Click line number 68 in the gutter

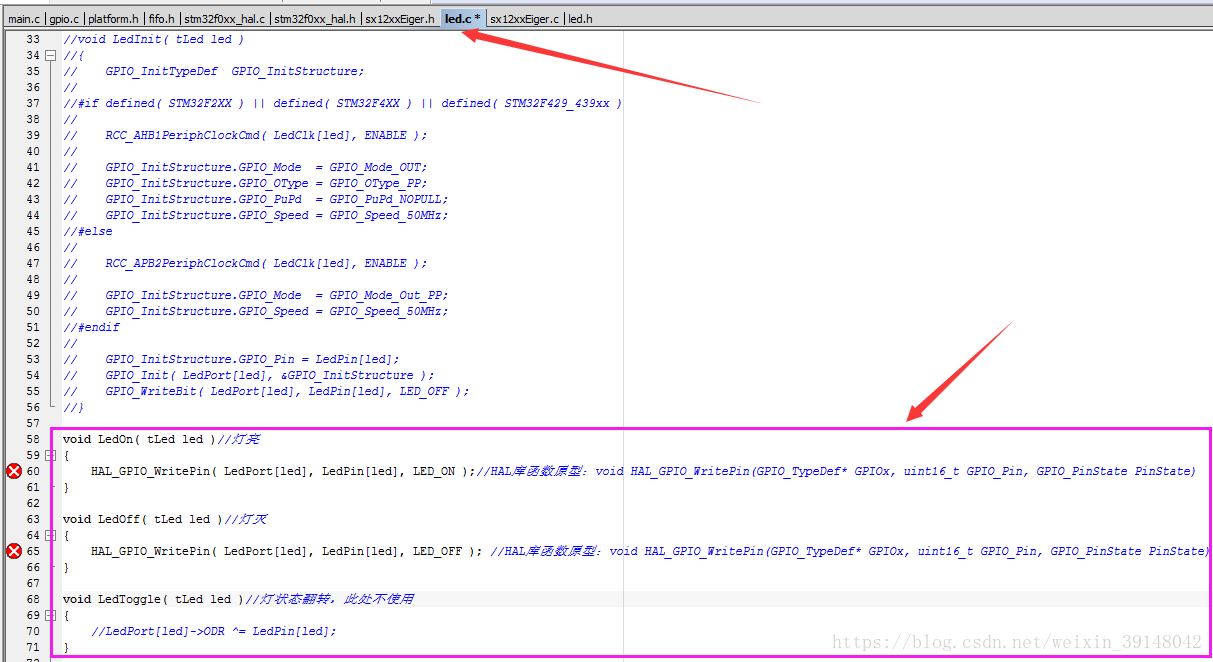pos(33,599)
